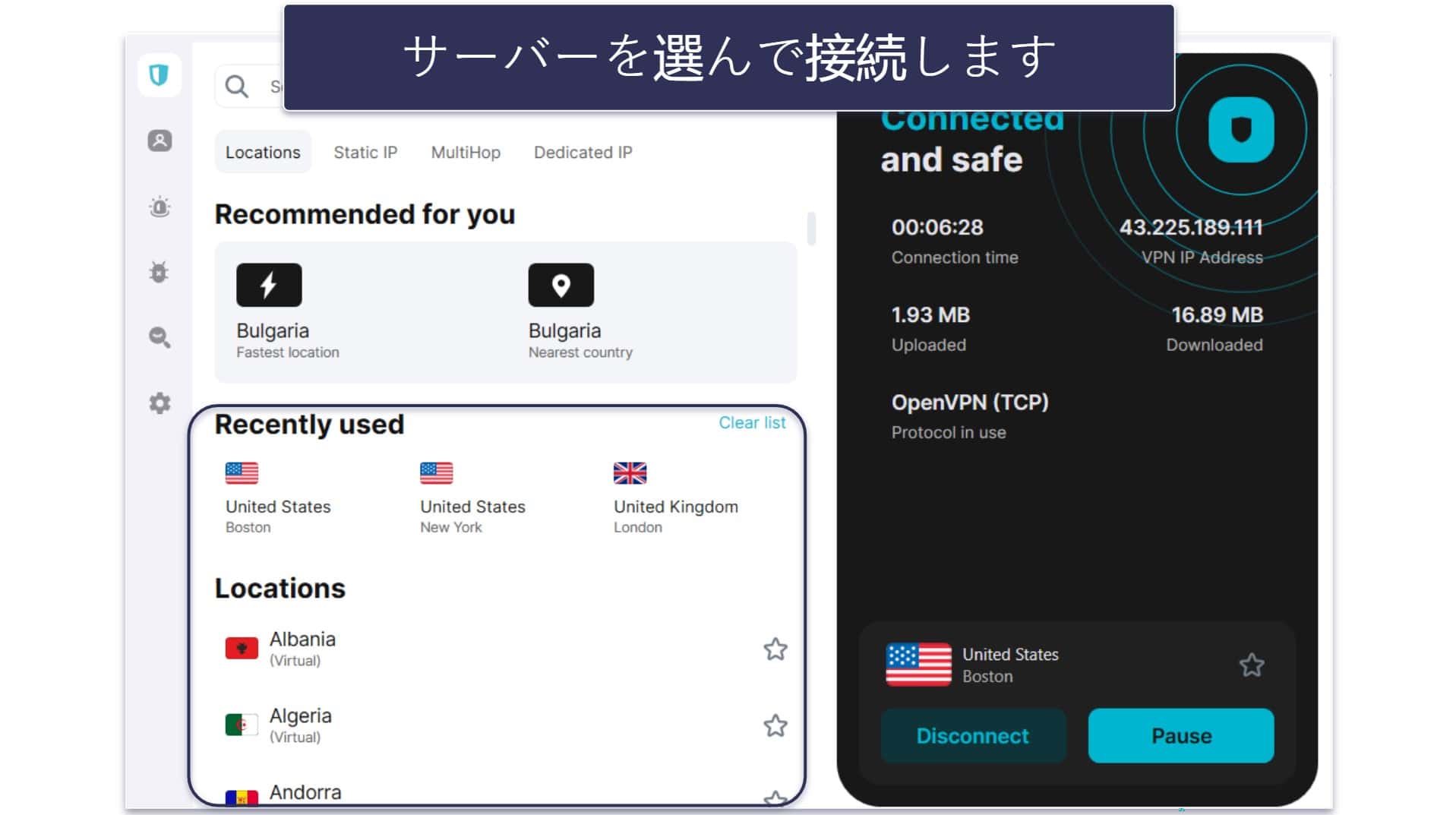This screenshot has width=1456, height=815.
Task: Open the Antivirus bug icon in sidebar
Action: tap(159, 272)
